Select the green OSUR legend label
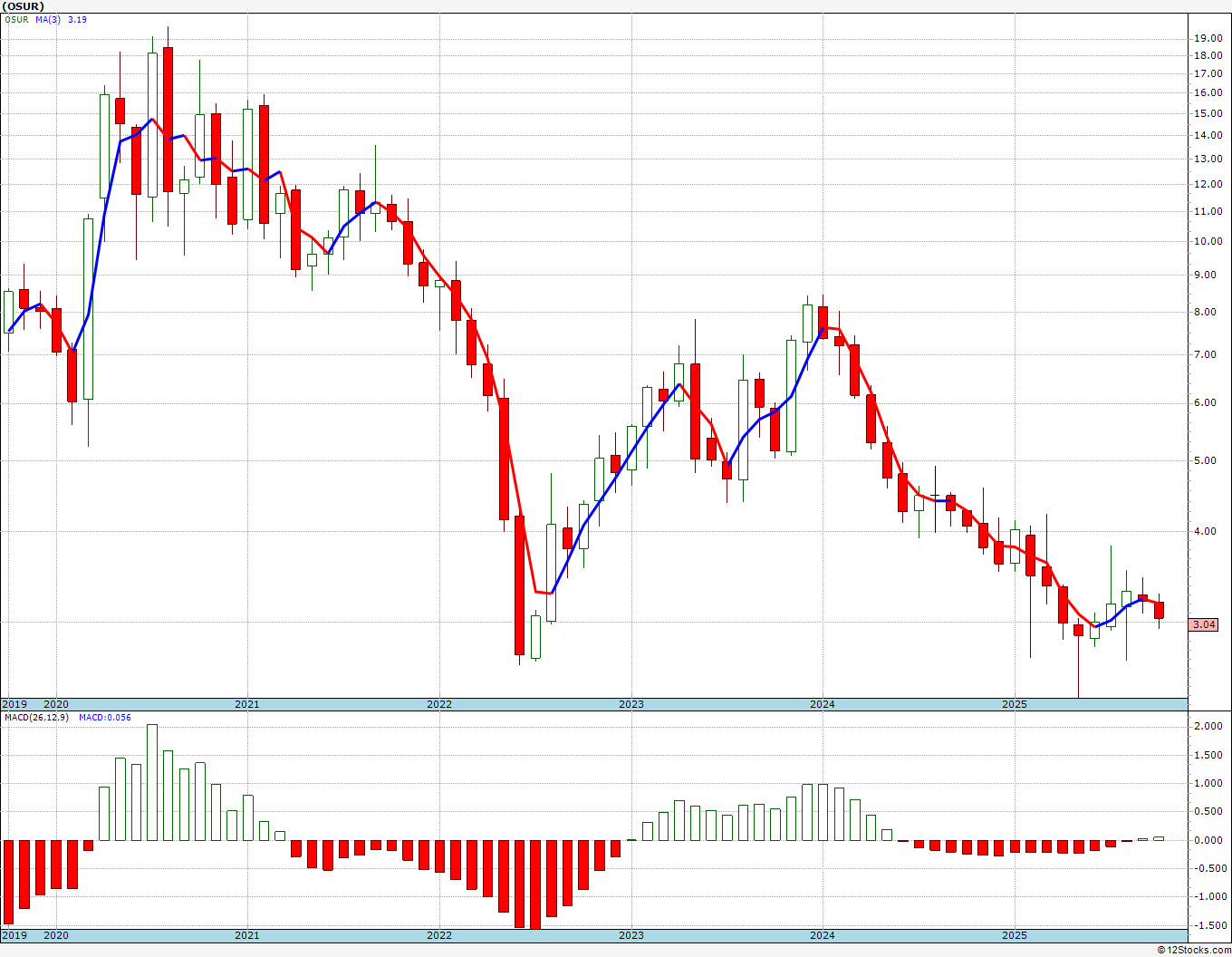Viewport: 1232px width, 957px height. coord(16,19)
